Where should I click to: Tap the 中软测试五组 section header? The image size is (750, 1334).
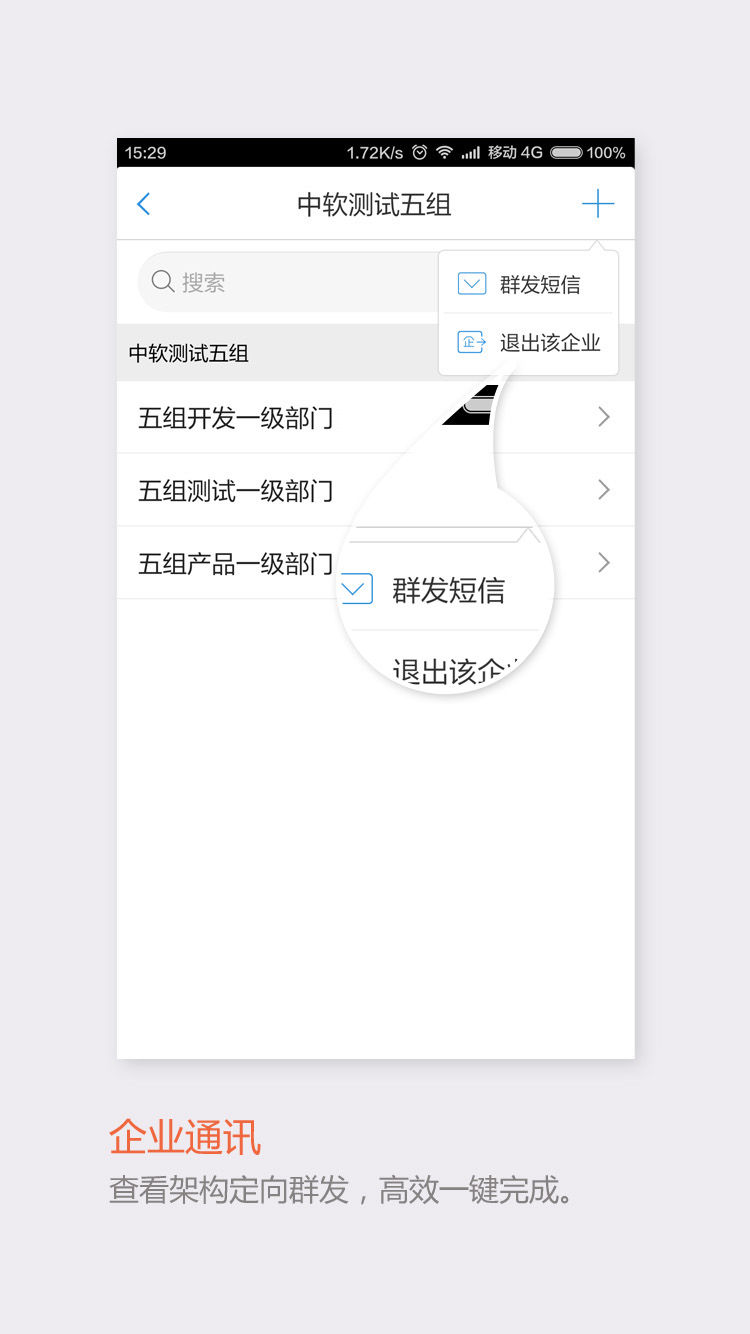click(376, 353)
